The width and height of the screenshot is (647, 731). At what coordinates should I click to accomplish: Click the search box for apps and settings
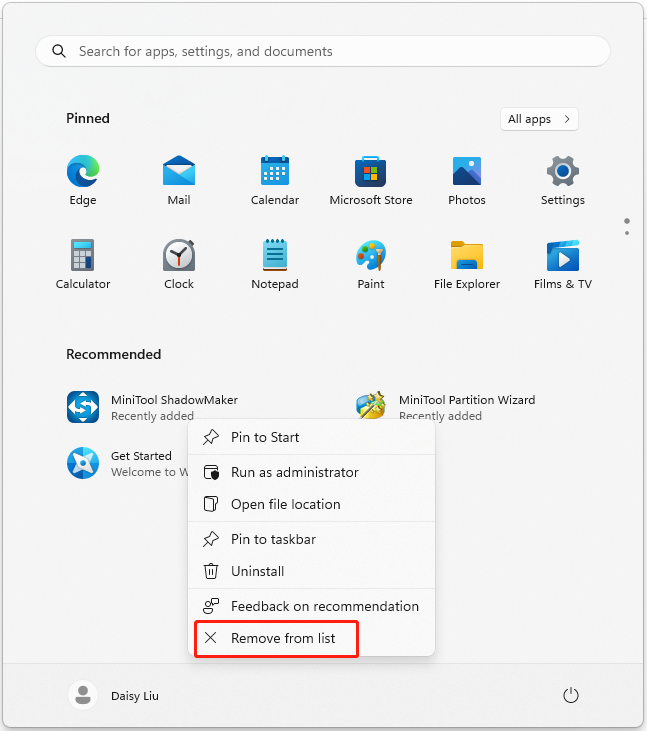tap(322, 51)
